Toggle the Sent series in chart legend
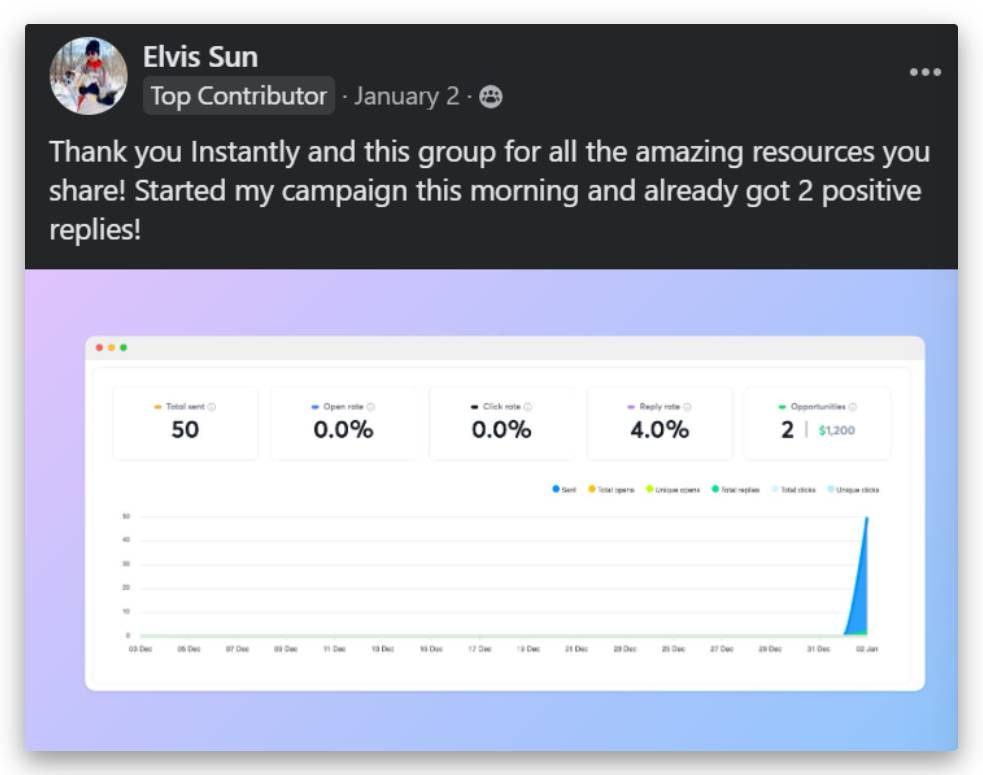This screenshot has width=983, height=775. [564, 489]
